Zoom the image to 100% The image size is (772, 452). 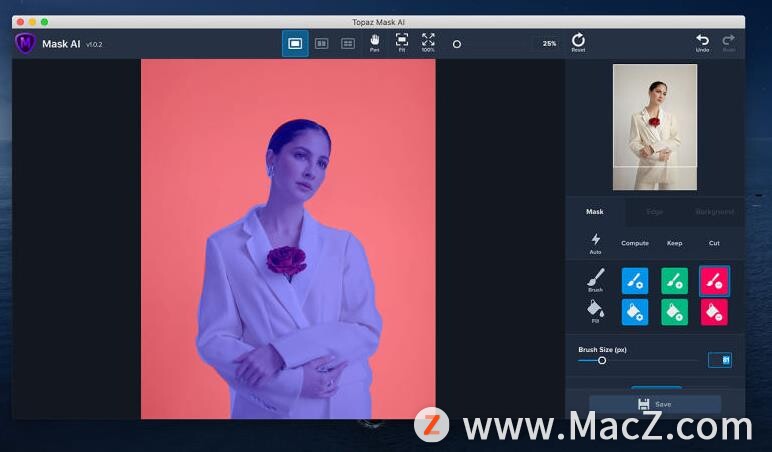click(x=428, y=43)
